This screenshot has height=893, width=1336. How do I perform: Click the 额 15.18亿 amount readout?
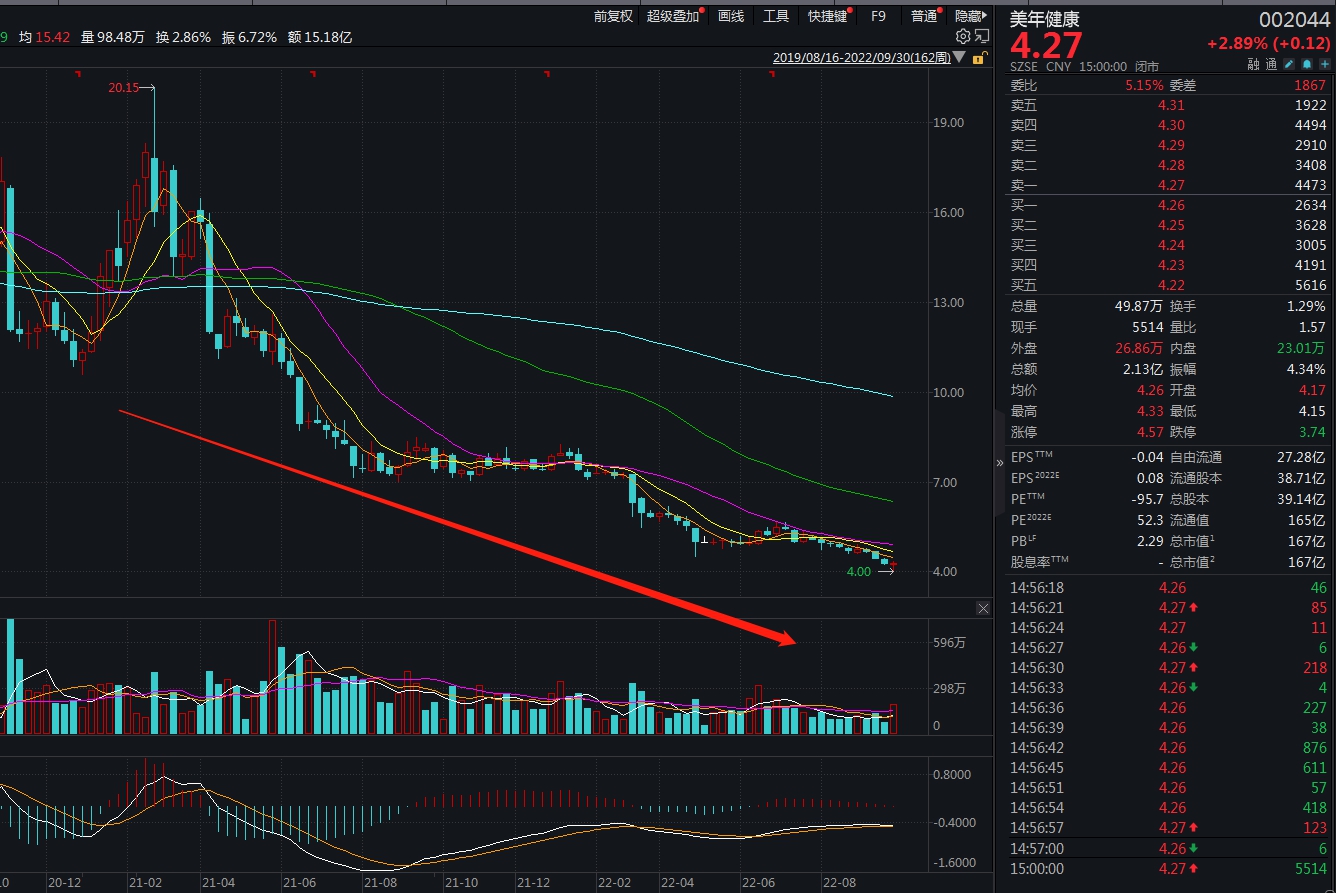coord(320,37)
